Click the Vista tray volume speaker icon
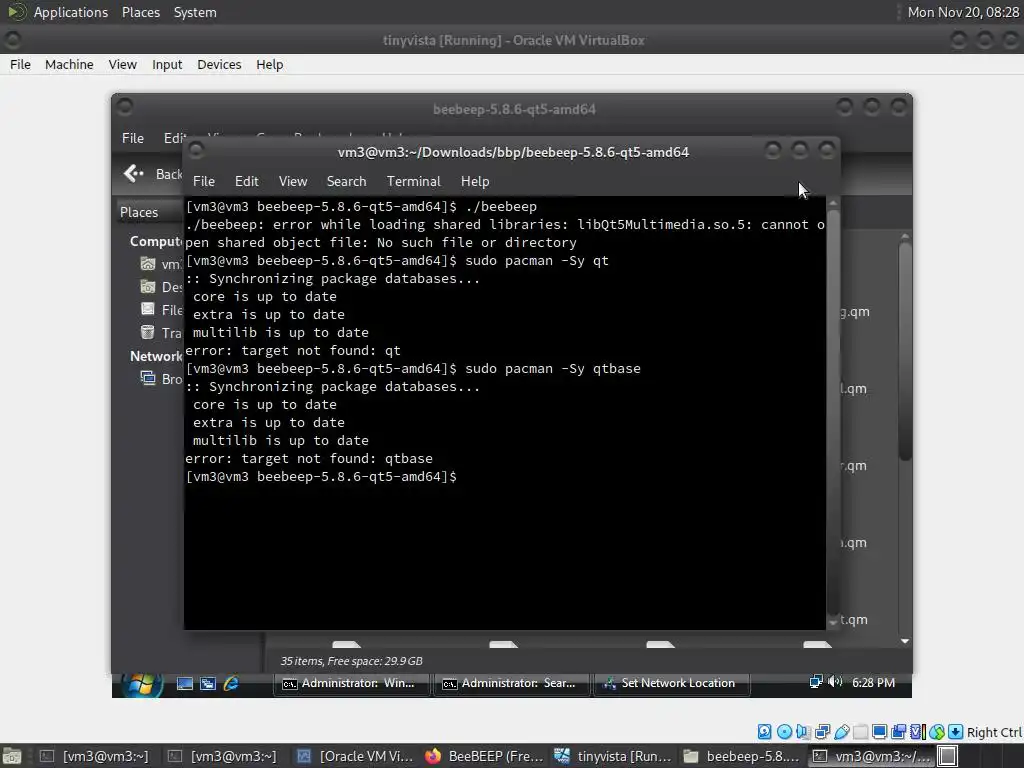This screenshot has width=1024, height=768. click(835, 682)
